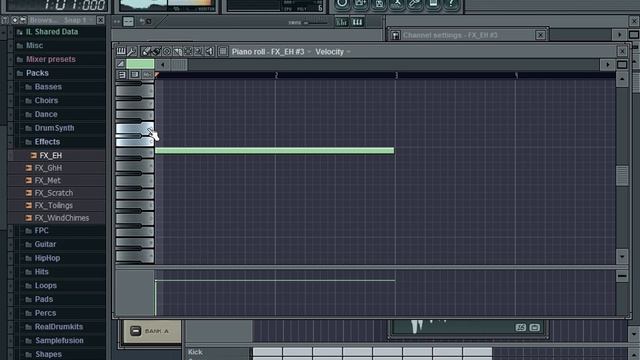Screen dimensions: 640x360
Task: Click the second small icon above the piano keys
Action: pyautogui.click(x=135, y=75)
